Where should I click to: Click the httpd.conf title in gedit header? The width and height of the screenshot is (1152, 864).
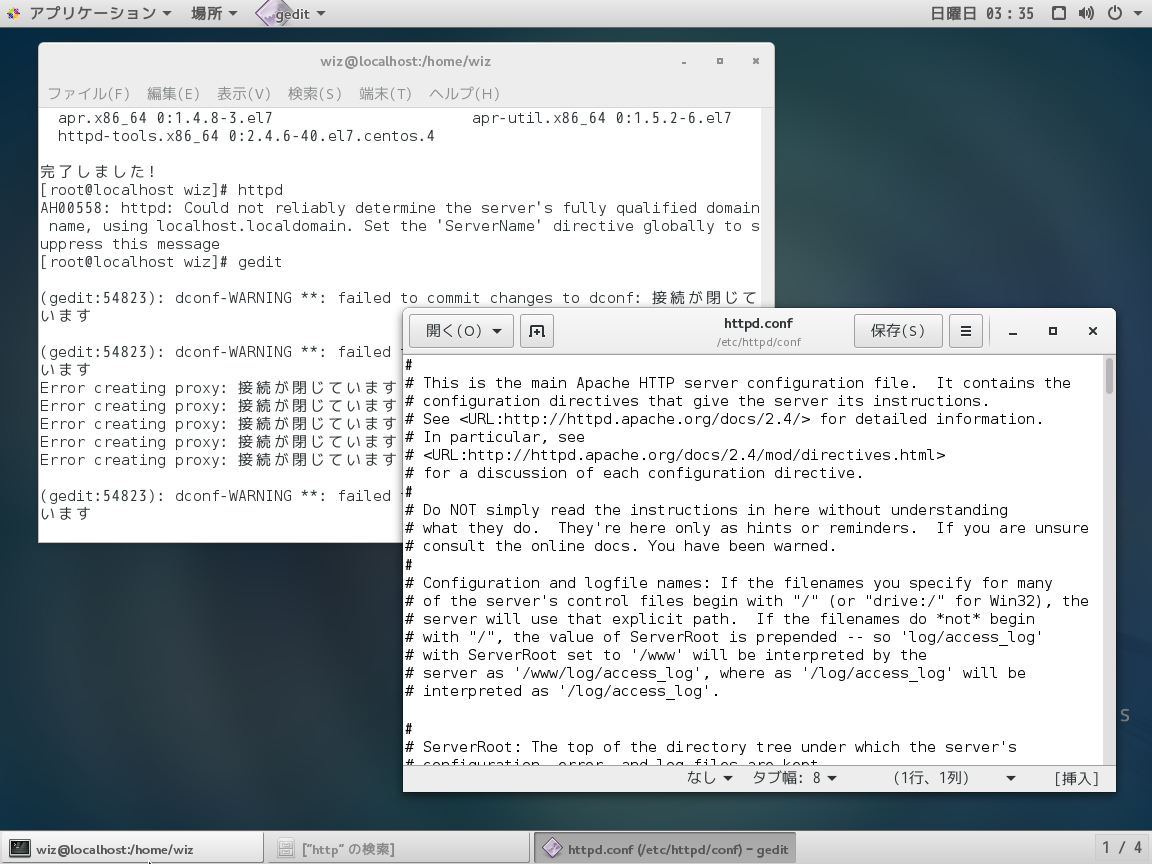tap(758, 323)
